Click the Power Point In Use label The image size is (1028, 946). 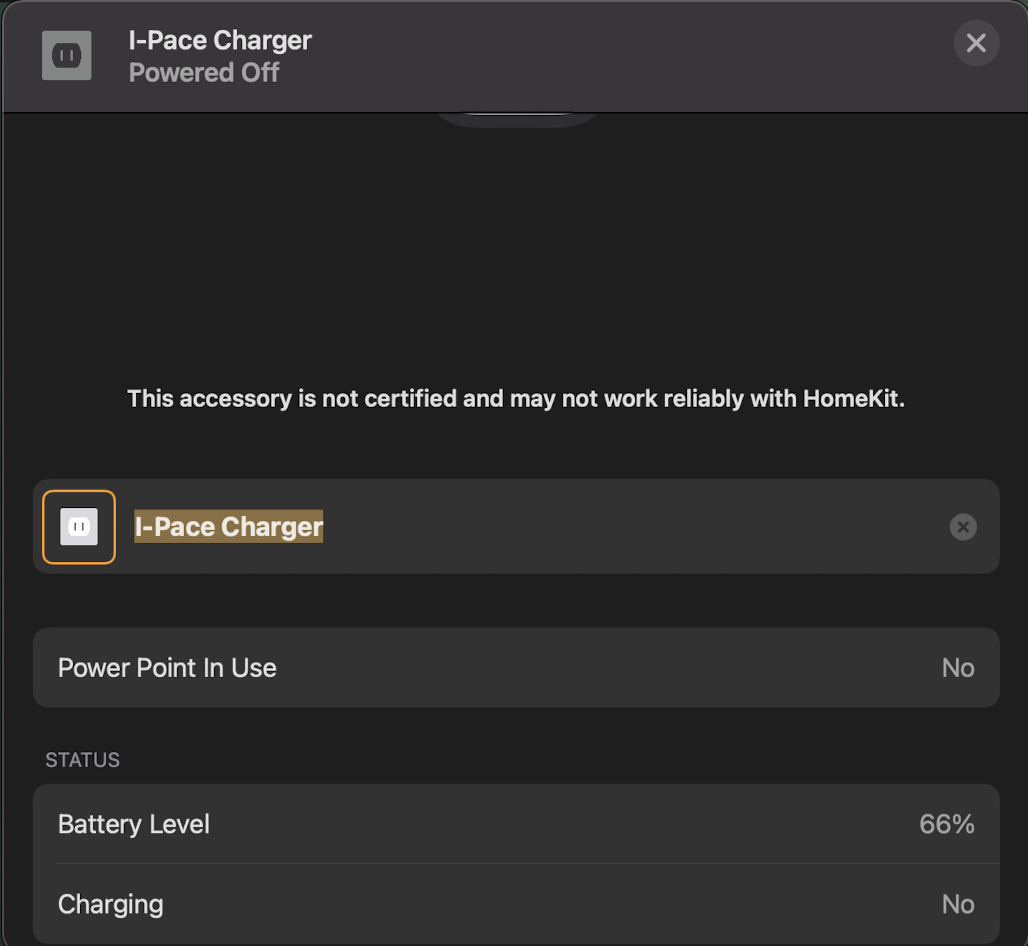[x=167, y=668]
